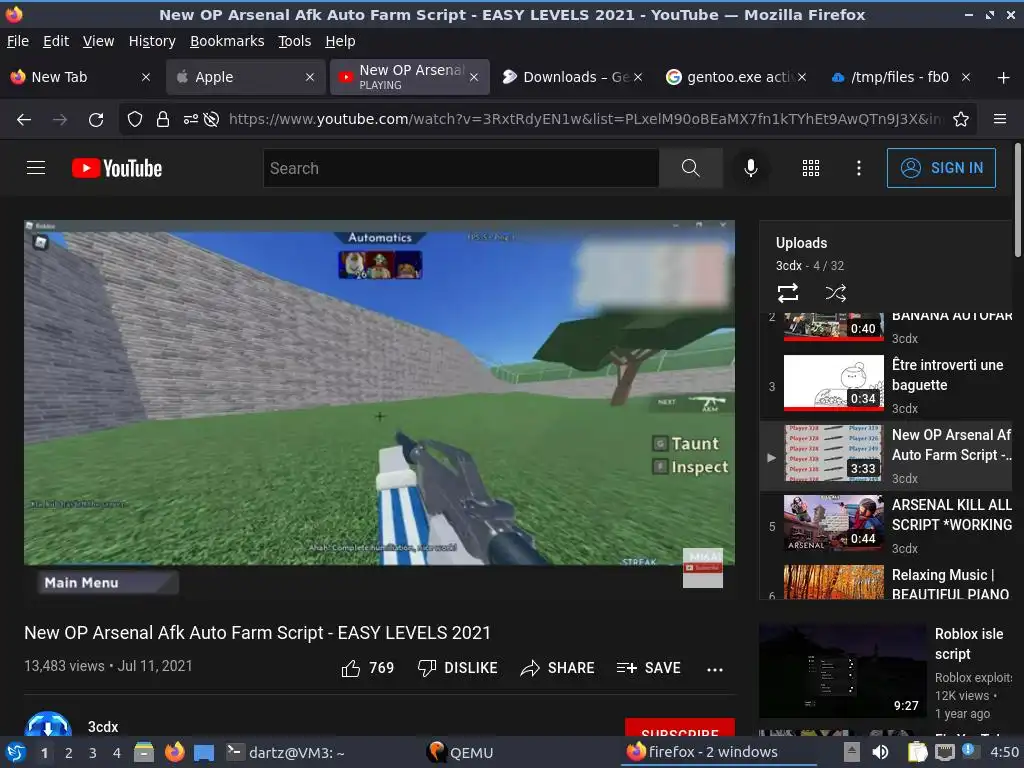
Task: Show site security padlock info
Action: pos(163,120)
